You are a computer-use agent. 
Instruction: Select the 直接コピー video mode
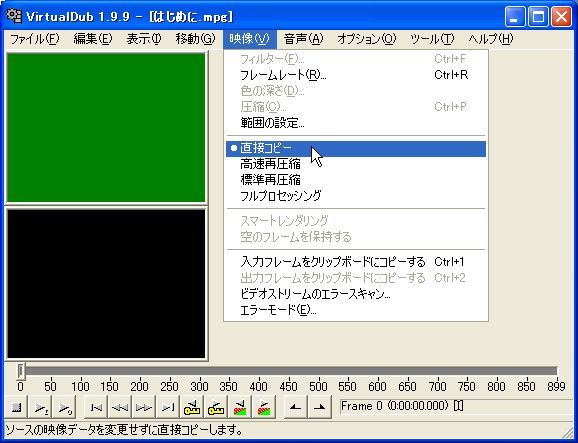(356, 149)
